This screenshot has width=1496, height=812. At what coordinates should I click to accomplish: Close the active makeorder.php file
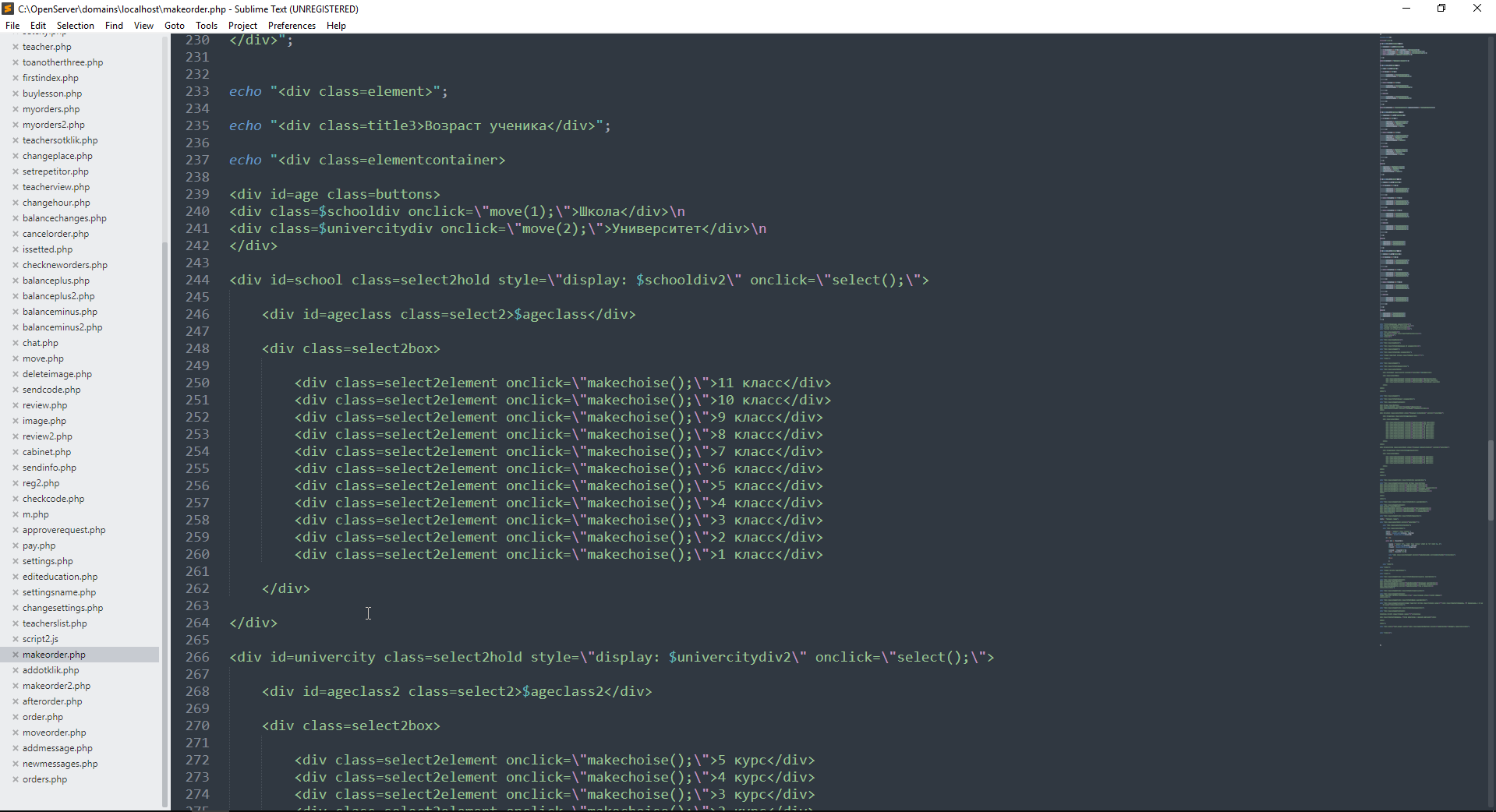point(16,655)
